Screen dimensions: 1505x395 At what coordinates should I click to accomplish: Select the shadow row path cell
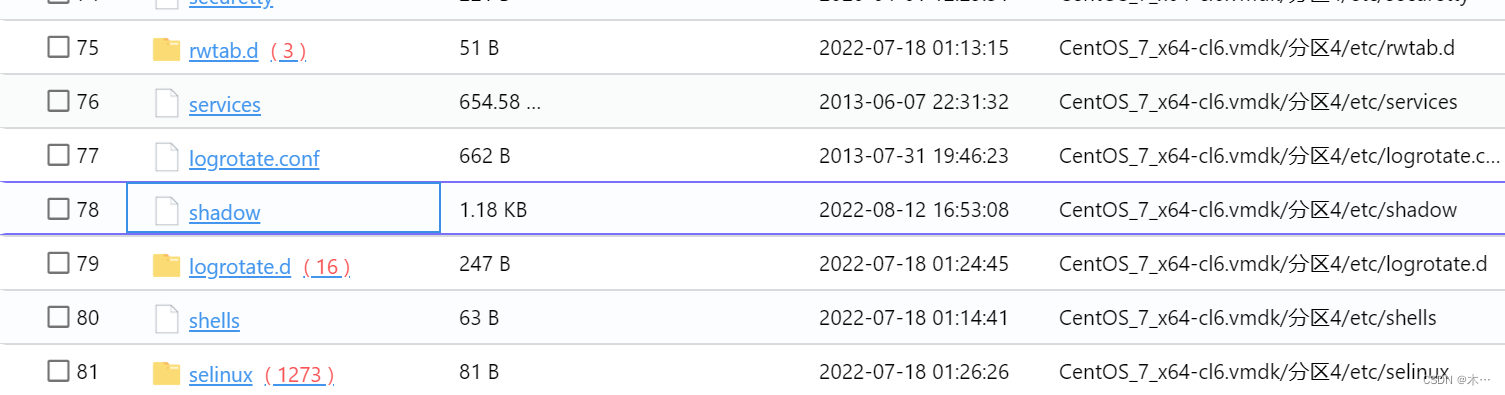(x=1257, y=211)
